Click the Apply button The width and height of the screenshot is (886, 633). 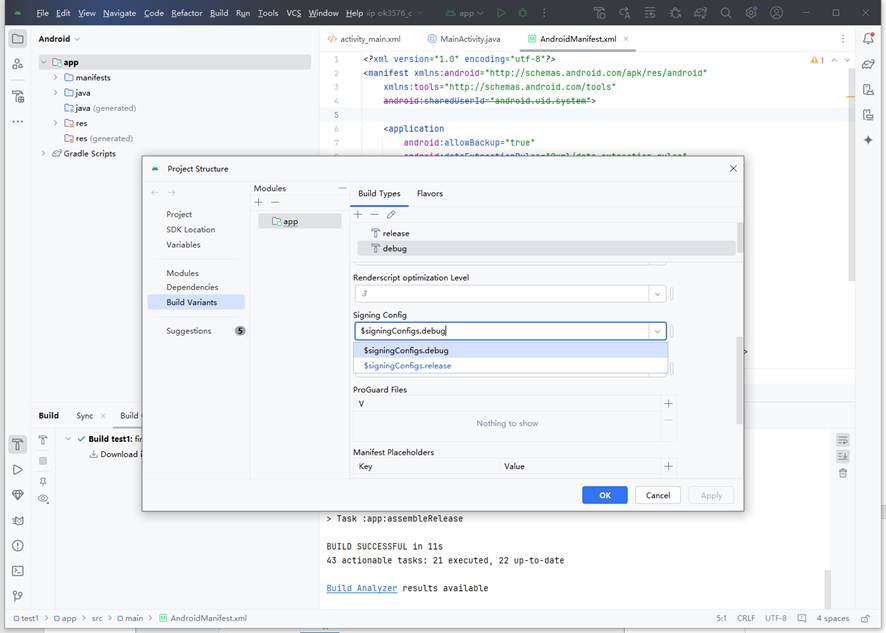coord(711,495)
